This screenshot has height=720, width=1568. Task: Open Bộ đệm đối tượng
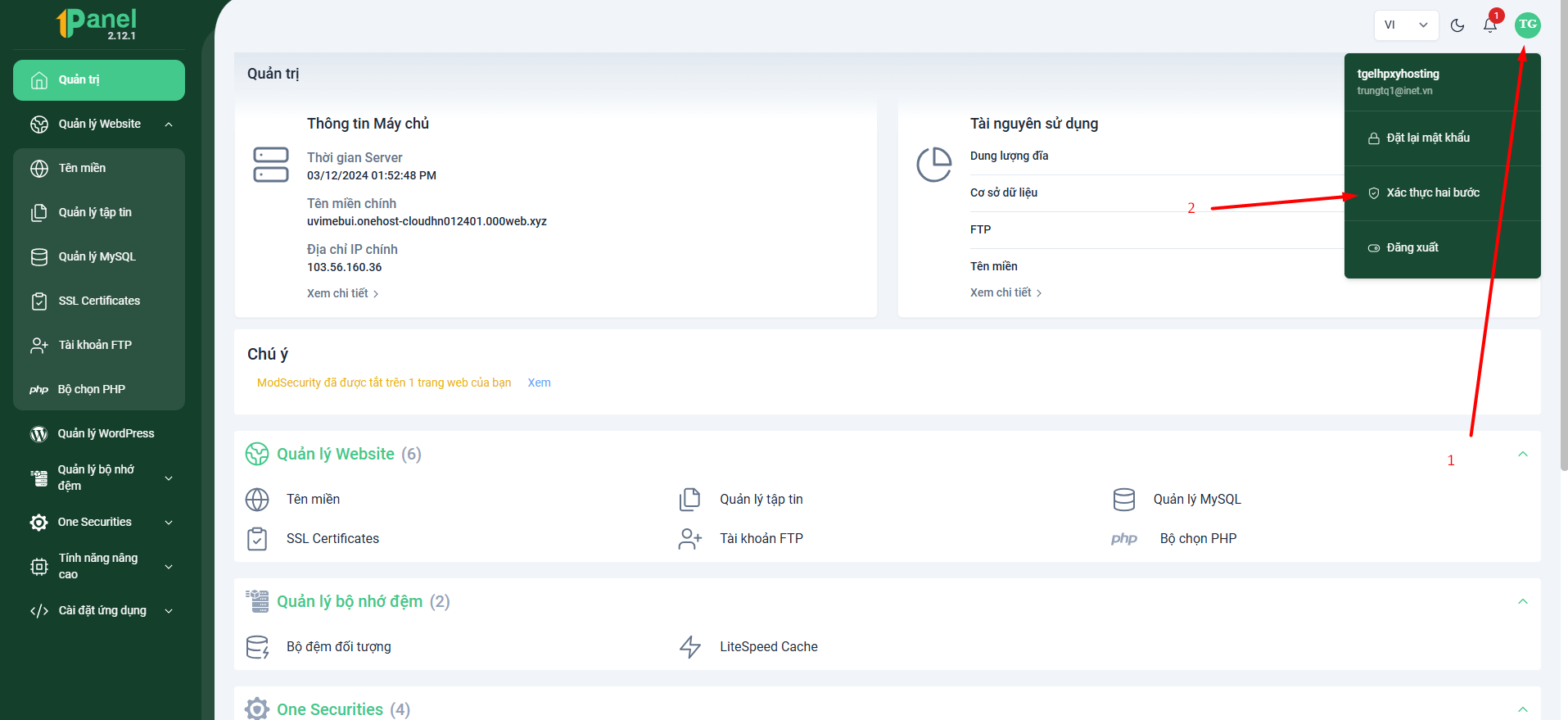pos(339,647)
